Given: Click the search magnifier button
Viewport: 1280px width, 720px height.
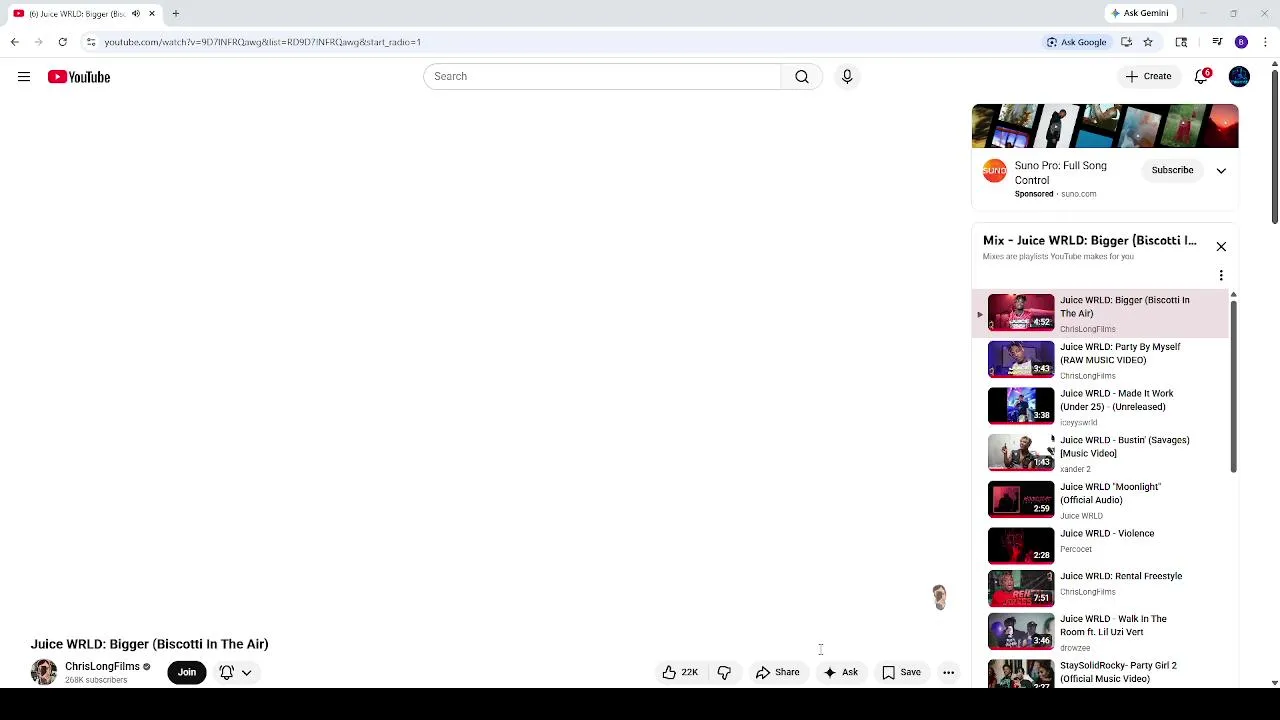Looking at the screenshot, I should pos(802,77).
